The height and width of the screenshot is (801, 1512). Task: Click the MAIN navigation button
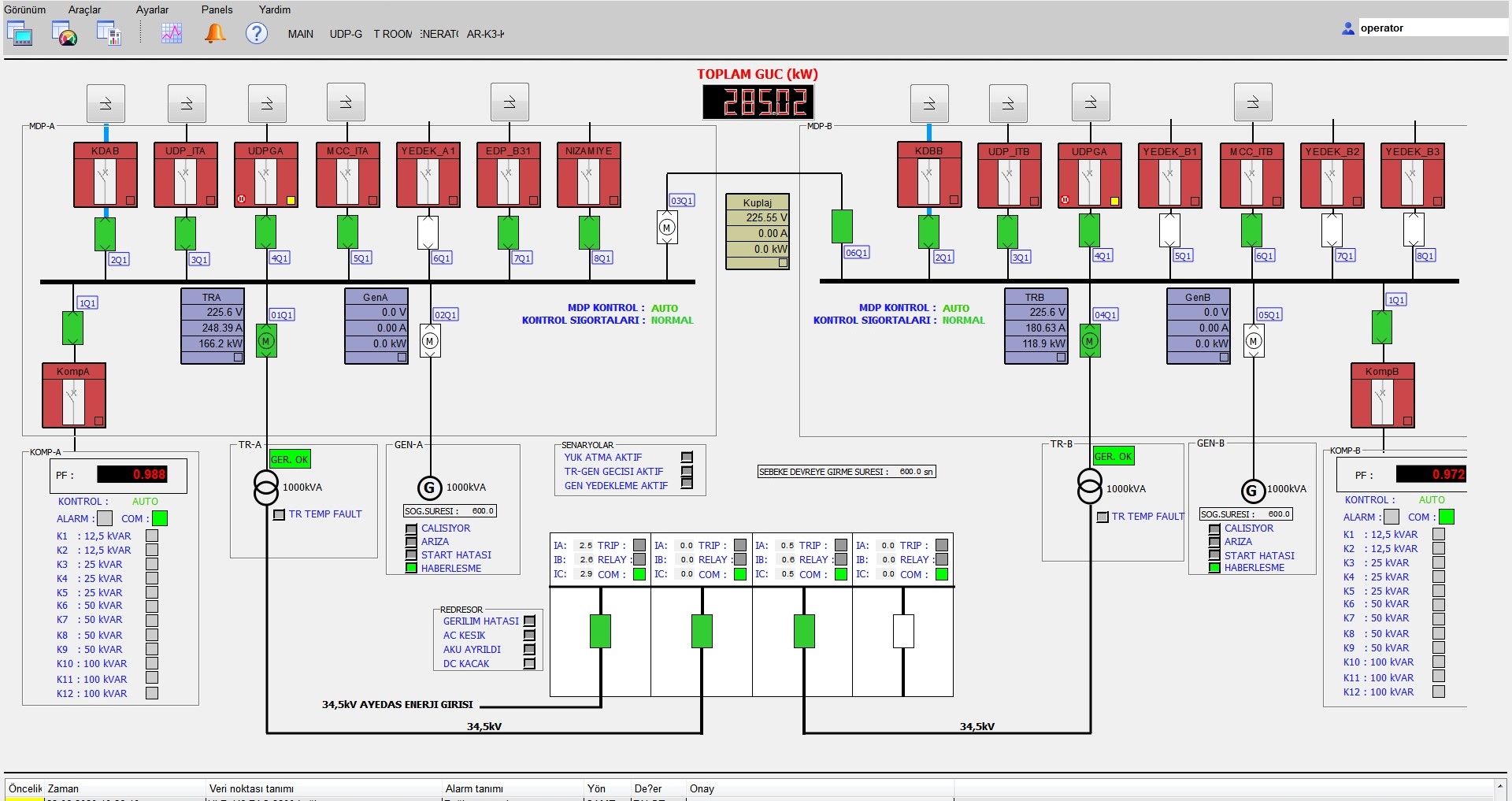(300, 34)
